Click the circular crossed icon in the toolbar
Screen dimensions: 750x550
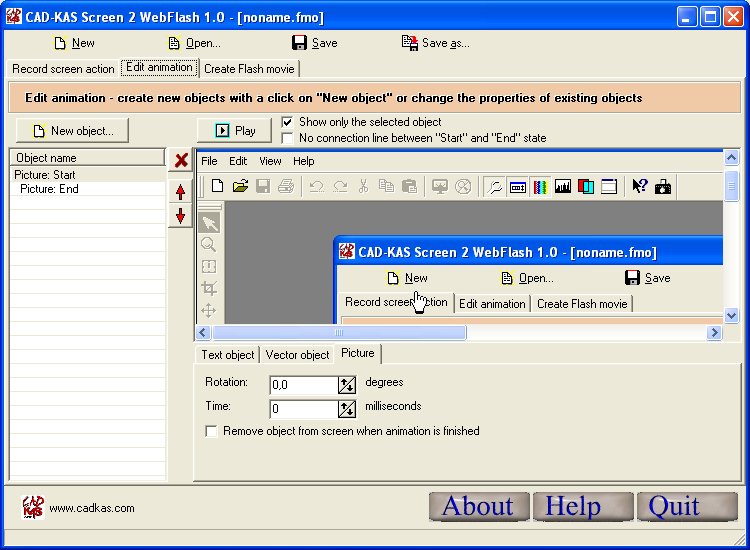[x=463, y=186]
